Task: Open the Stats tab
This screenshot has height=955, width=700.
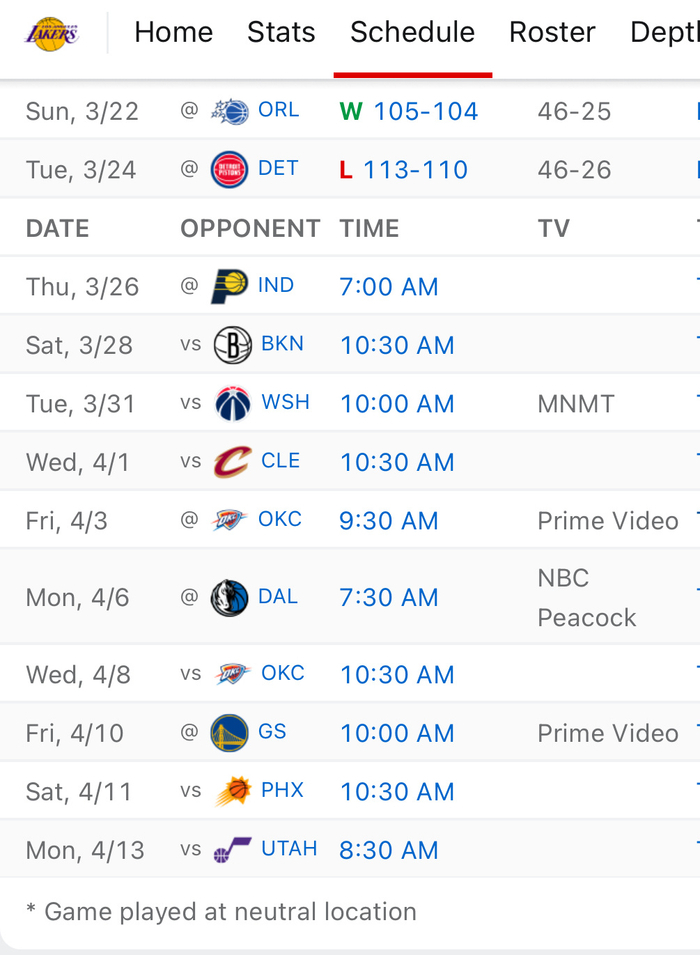Action: pos(281,32)
